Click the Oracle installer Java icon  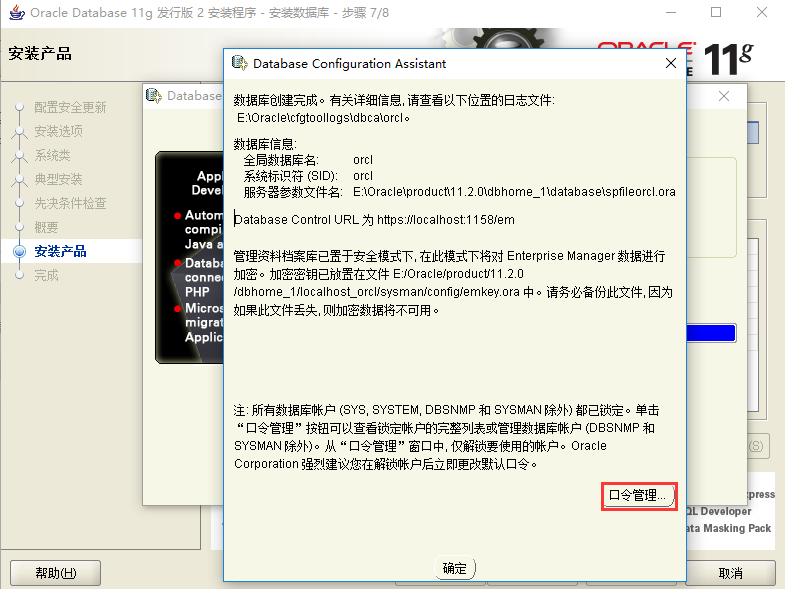(17, 13)
